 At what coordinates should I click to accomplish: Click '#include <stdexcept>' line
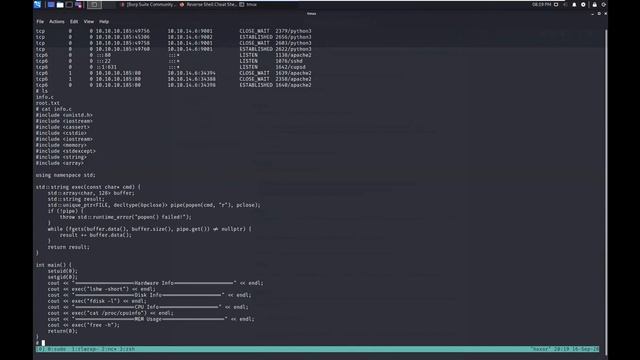coord(66,151)
